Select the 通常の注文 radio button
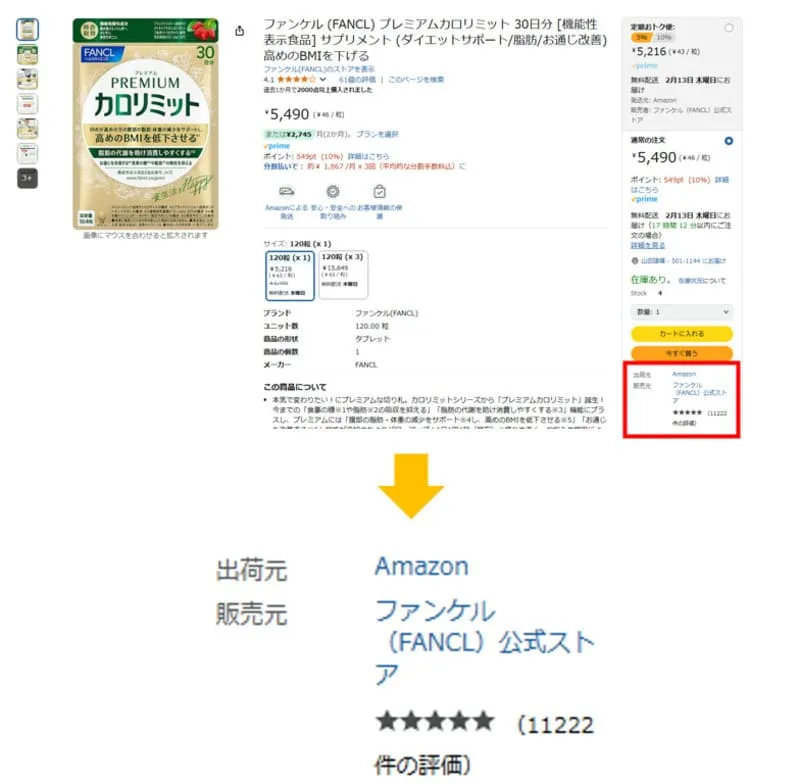 729,141
